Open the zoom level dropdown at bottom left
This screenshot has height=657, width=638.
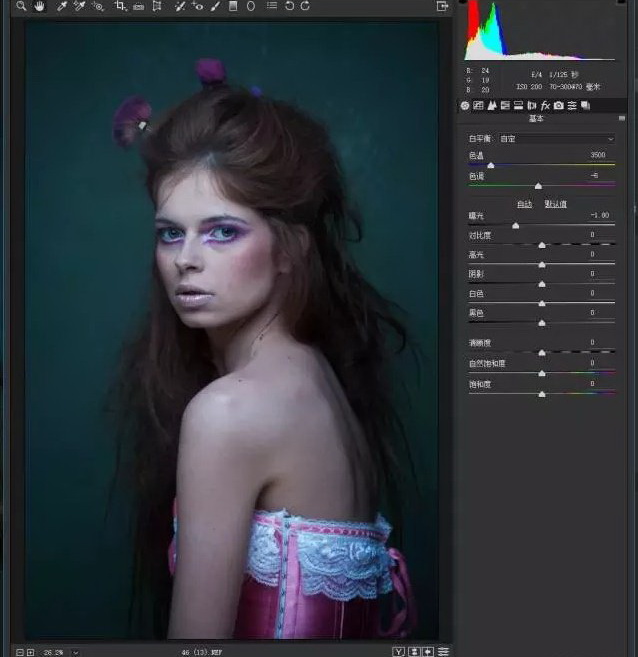click(x=75, y=652)
